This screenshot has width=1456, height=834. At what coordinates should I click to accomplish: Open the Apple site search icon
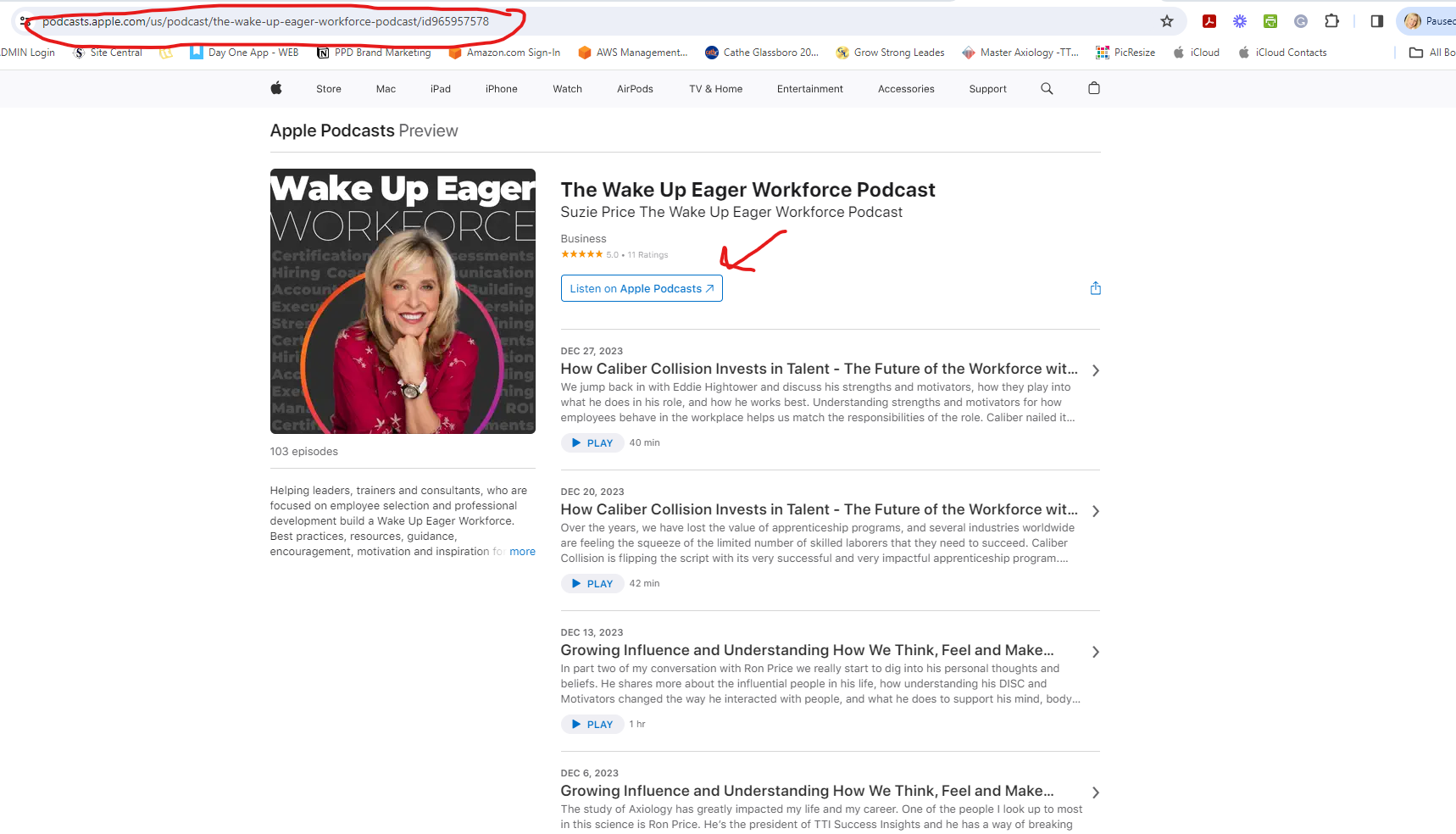[1047, 88]
